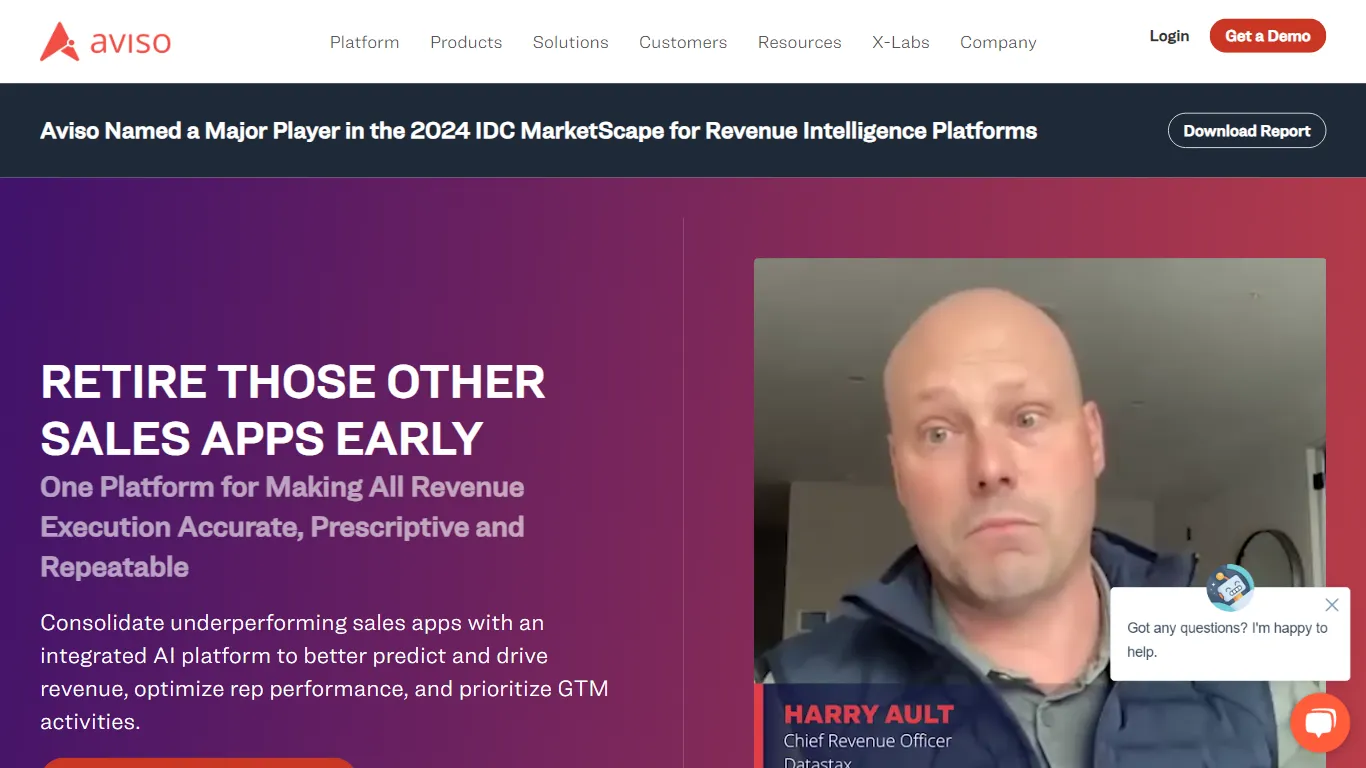Open the chat launcher bubble icon
1366x768 pixels.
click(1320, 722)
